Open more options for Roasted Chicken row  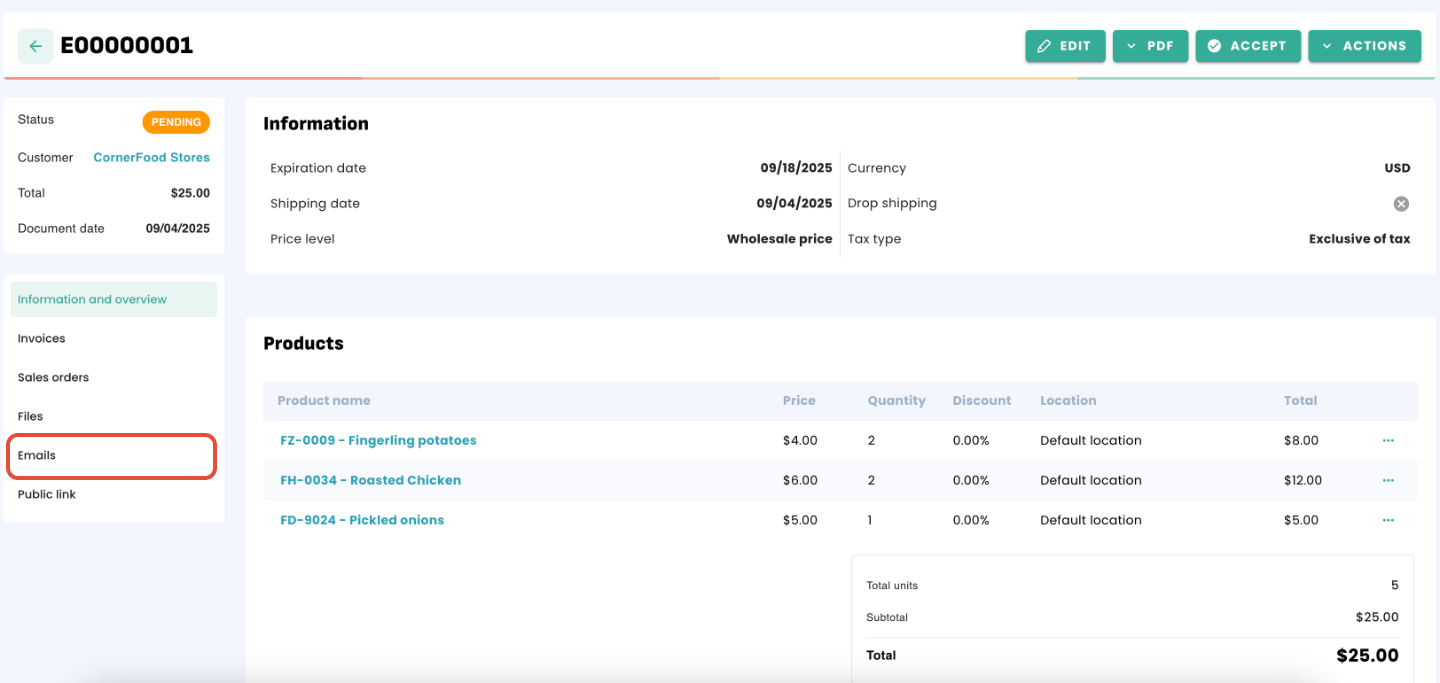(1388, 481)
